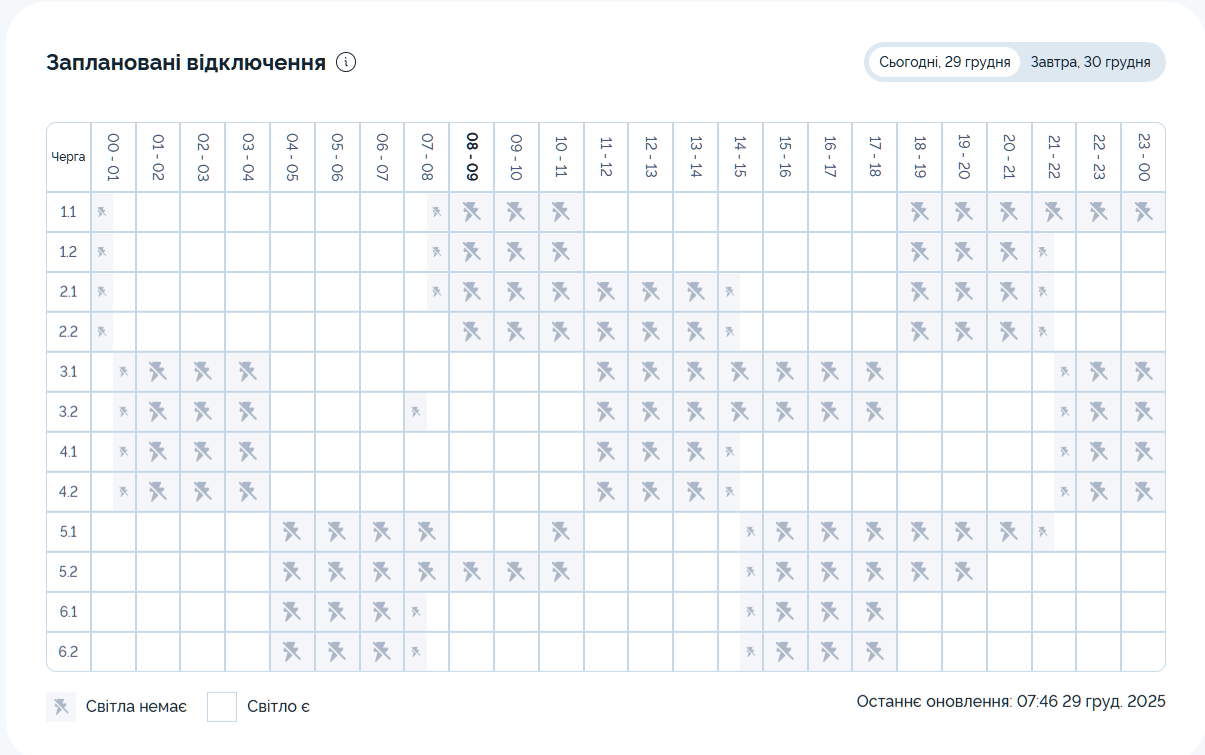Click outage icon for queue 5.1 at 10-11
This screenshot has height=755, width=1205.
point(561,532)
